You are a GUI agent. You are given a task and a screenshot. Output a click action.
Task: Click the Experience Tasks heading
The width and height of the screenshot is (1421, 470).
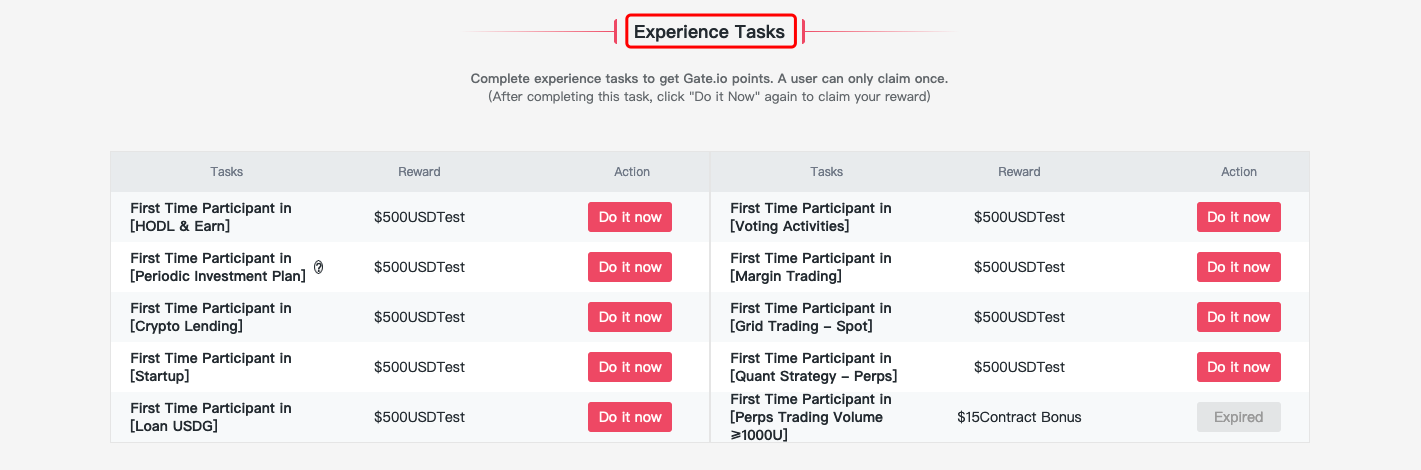(x=710, y=32)
